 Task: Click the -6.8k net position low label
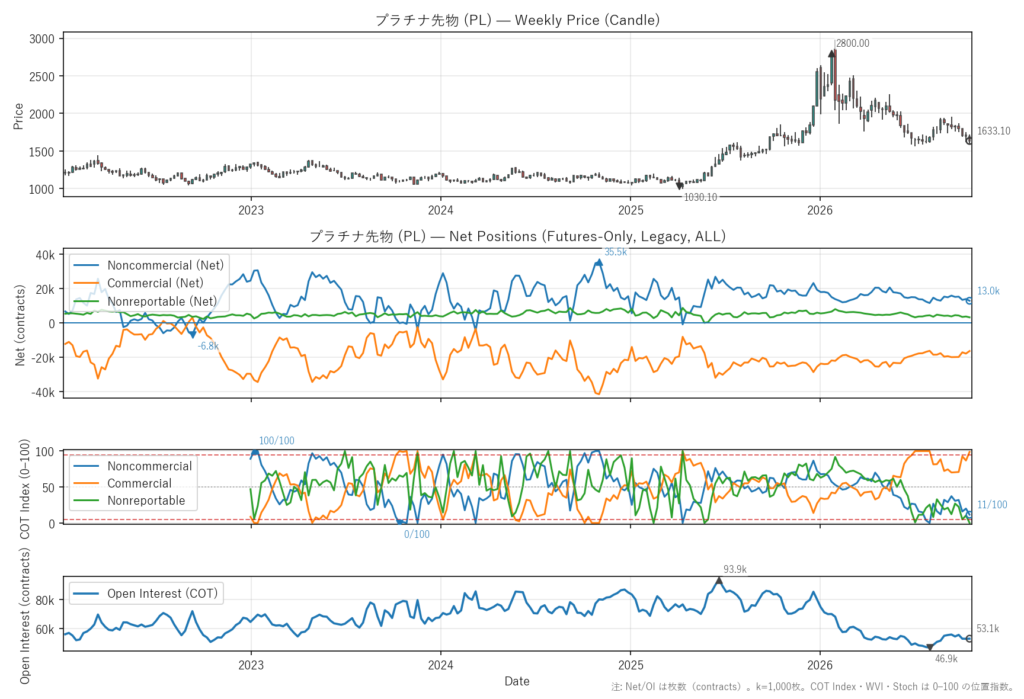tap(208, 346)
